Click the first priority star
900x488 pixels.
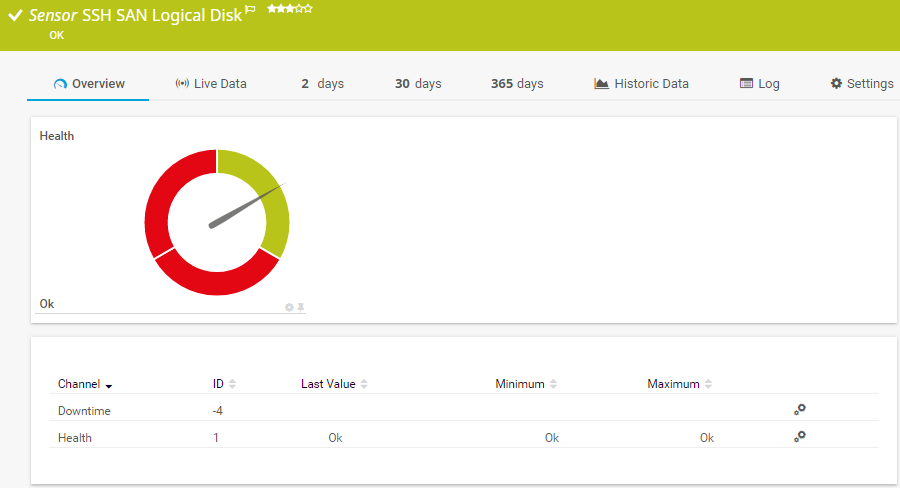point(271,9)
